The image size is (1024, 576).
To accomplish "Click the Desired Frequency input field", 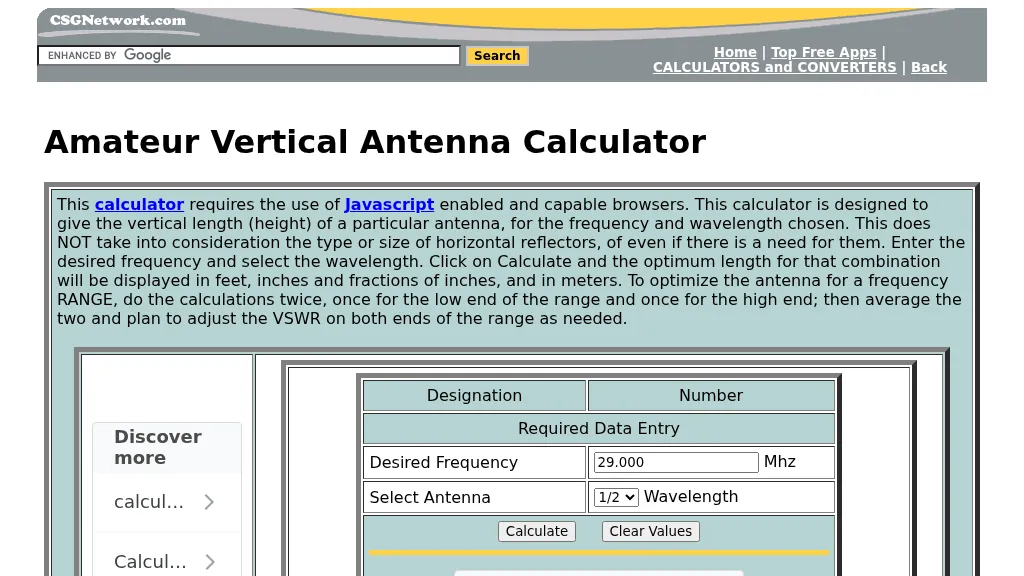I will coord(676,462).
